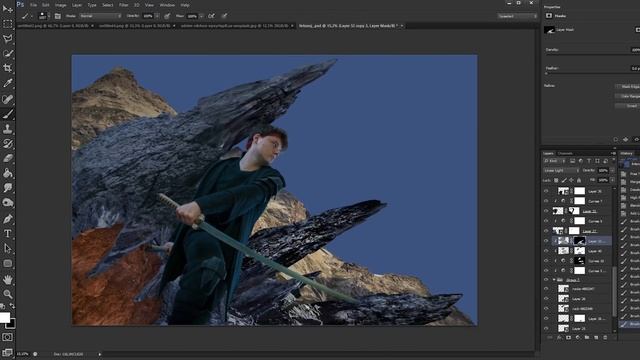Open the Flow value dropdown
Image resolution: width=640 pixels, height=360 pixels.
[202, 16]
